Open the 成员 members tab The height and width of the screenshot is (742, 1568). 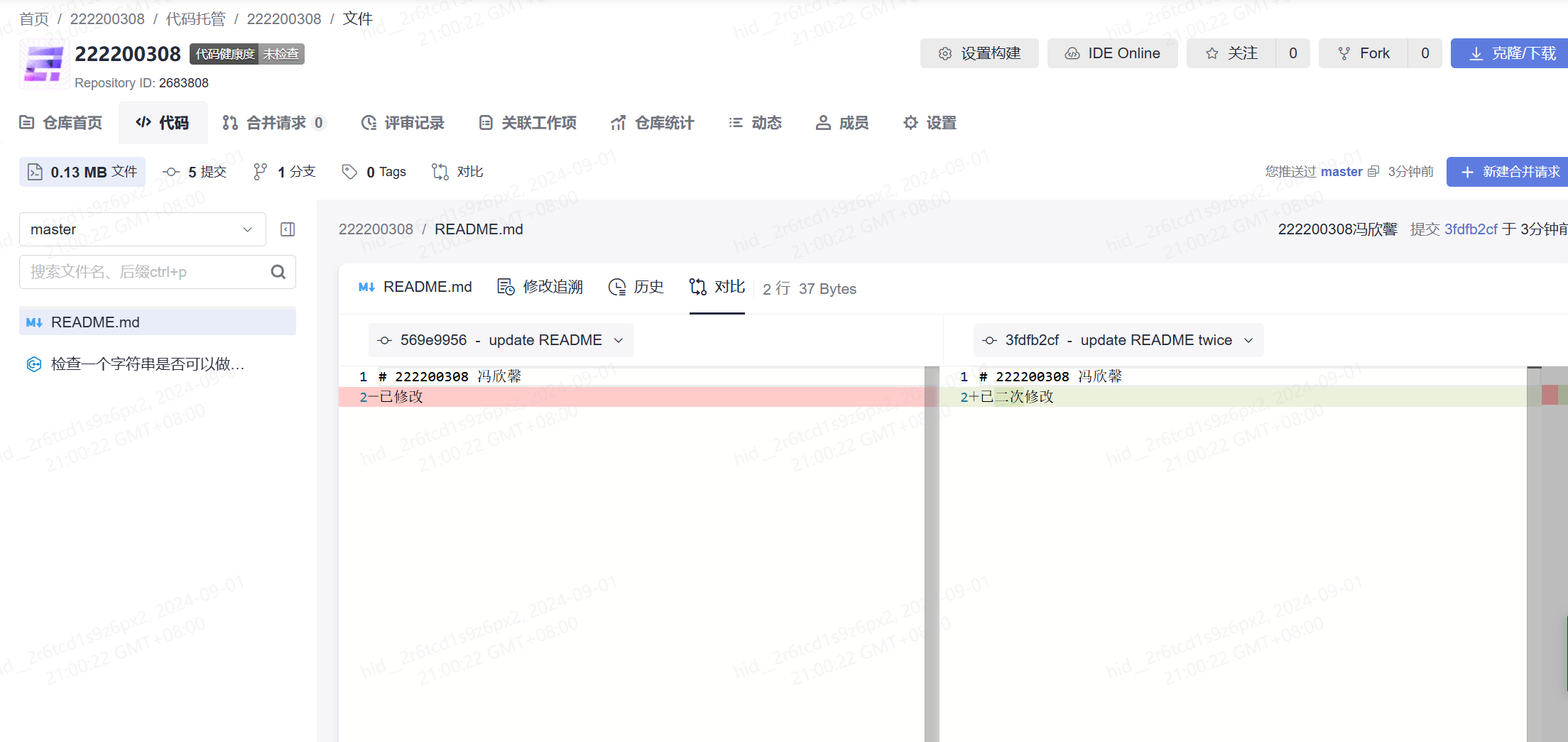coord(842,123)
